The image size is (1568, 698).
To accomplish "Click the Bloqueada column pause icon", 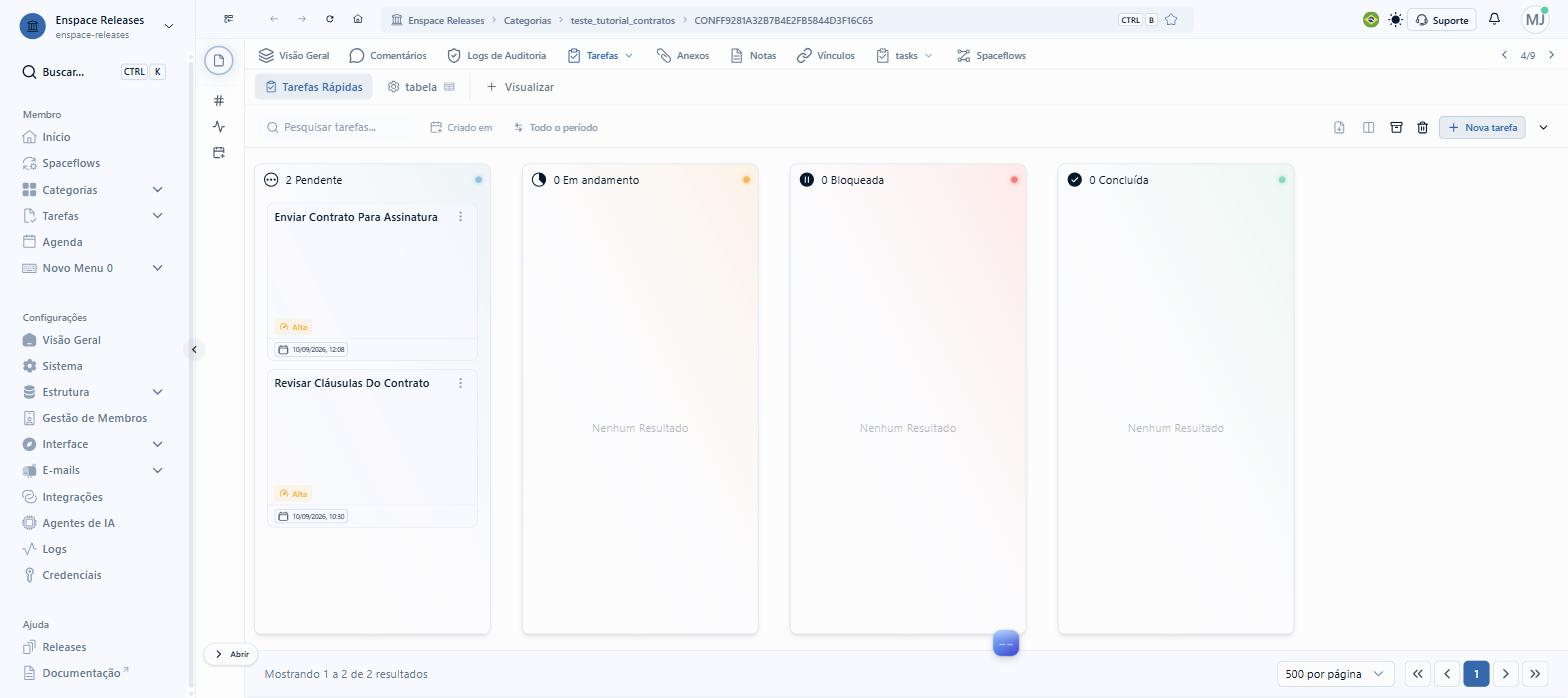I will point(807,180).
